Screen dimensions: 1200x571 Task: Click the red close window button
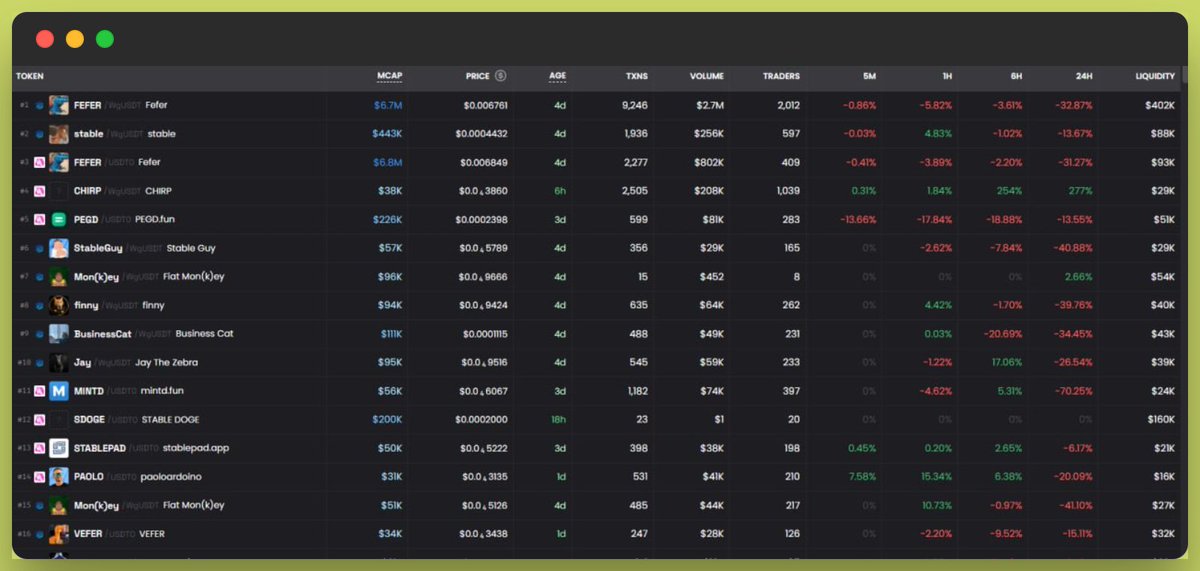coord(45,39)
